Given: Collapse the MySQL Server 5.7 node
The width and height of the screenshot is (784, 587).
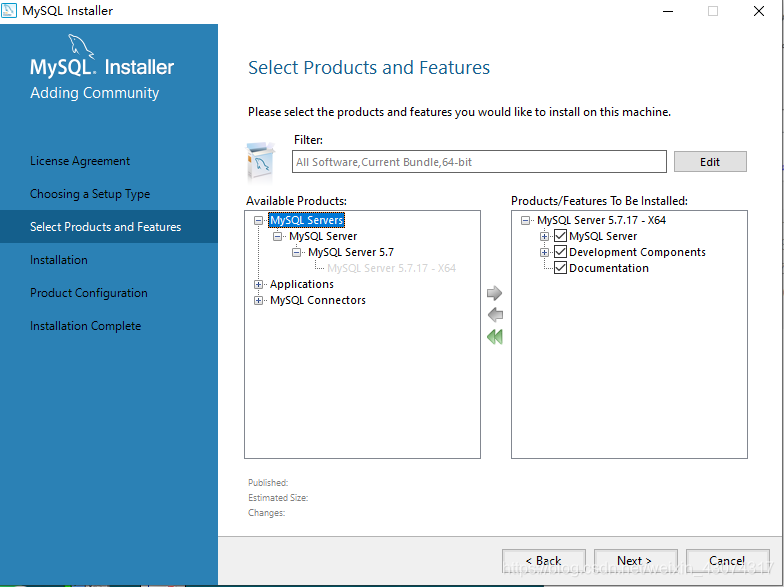Looking at the screenshot, I should (x=296, y=252).
